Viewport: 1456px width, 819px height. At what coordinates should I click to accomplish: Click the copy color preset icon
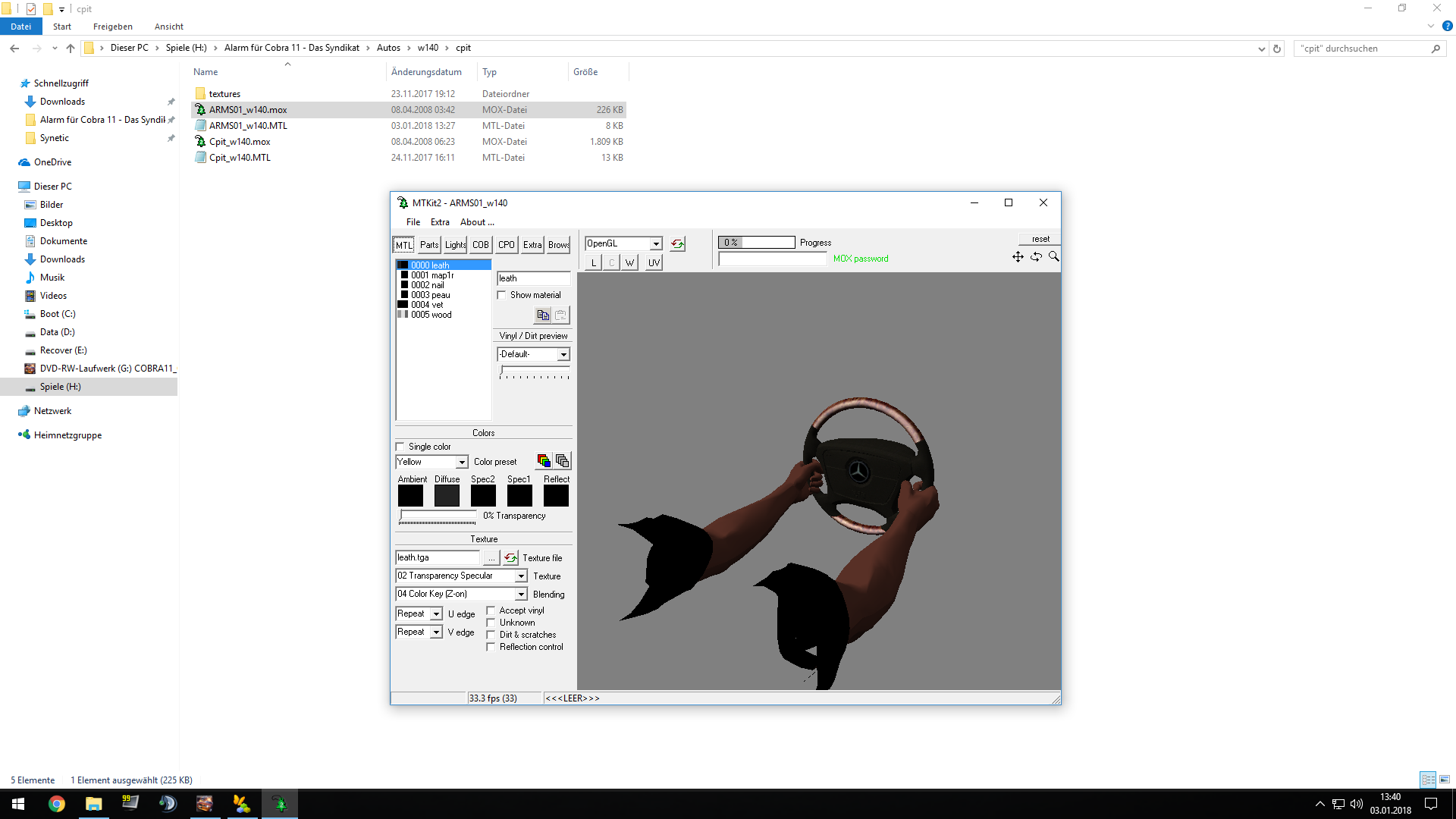544,461
